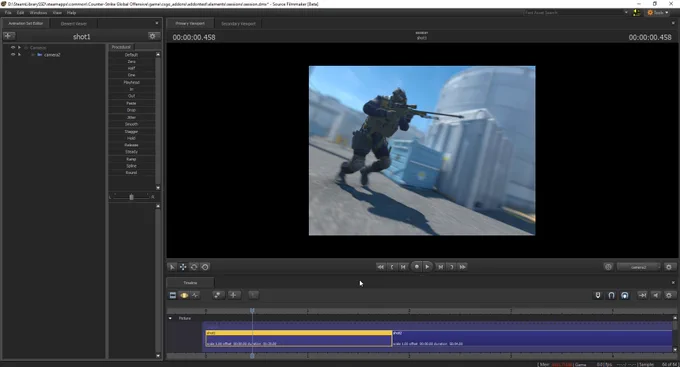This screenshot has width=680, height=367.
Task: Open the timeline settings gear
Action: pos(669,295)
